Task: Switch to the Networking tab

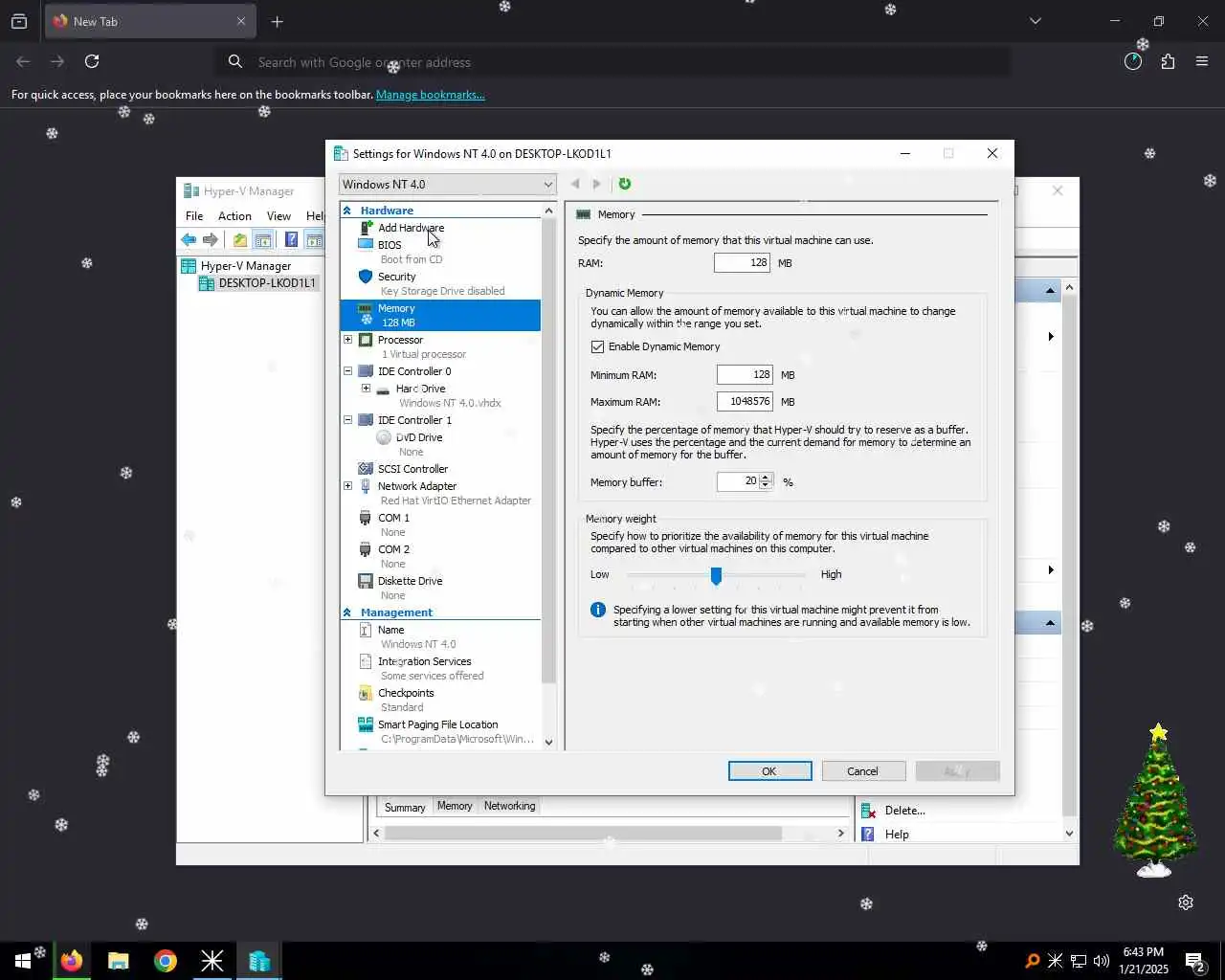Action: [509, 806]
